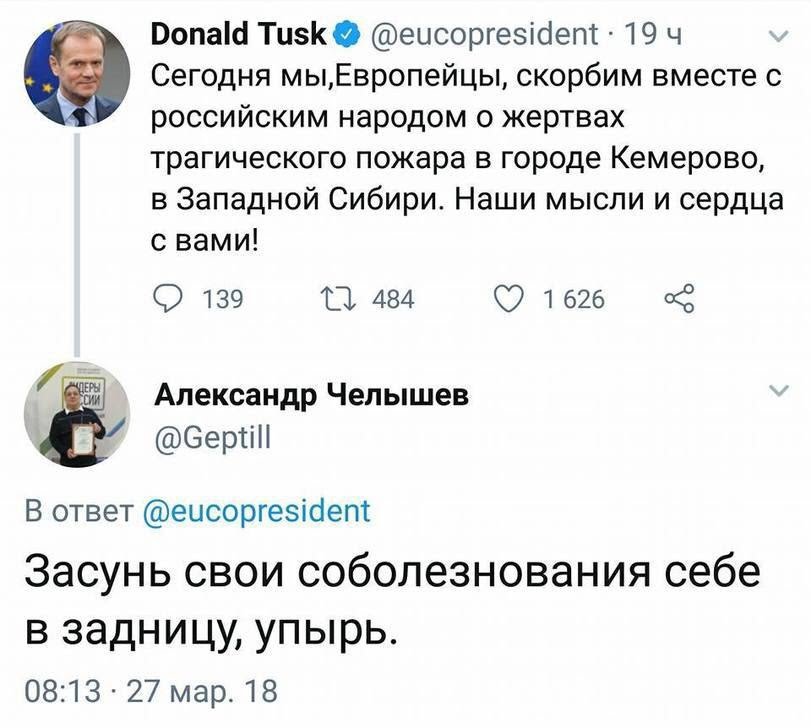Click the Александр Челышев display name

click(x=311, y=397)
